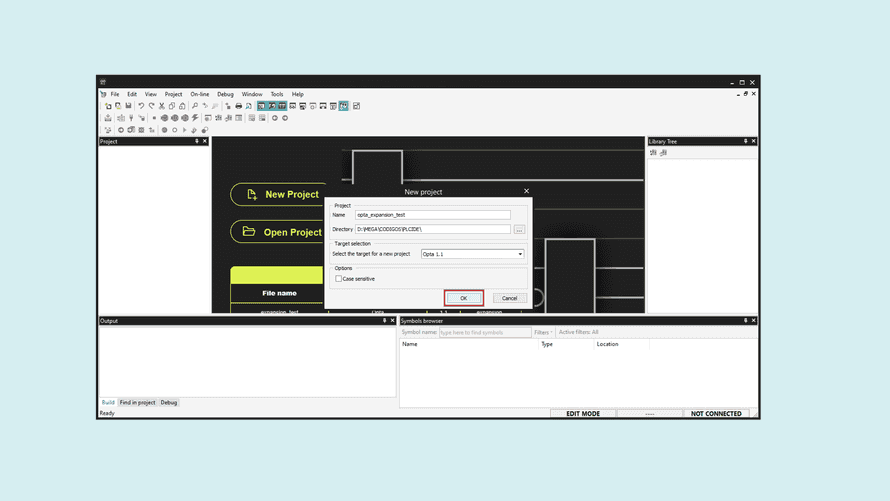Image resolution: width=890 pixels, height=501 pixels.
Task: Open the On-line menu
Action: pos(200,94)
